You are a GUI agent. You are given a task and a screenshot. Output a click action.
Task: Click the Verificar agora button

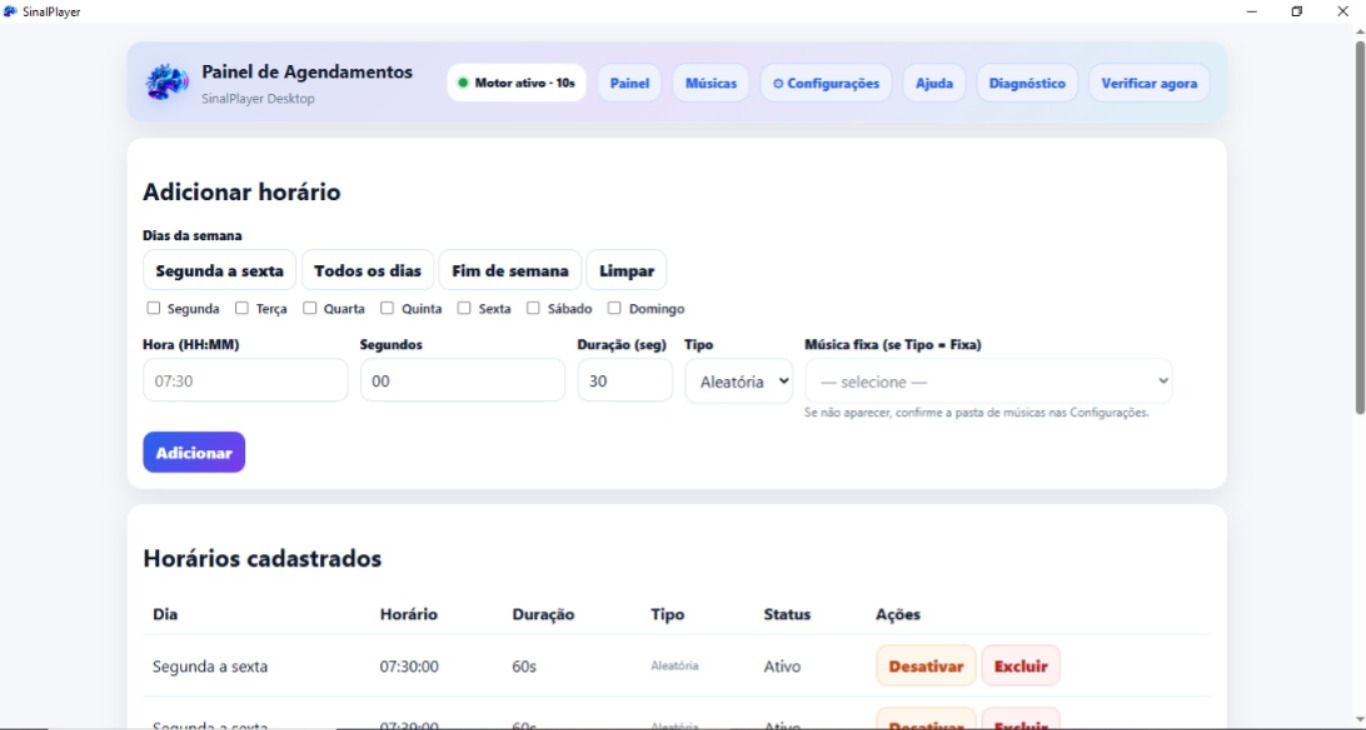(1149, 83)
